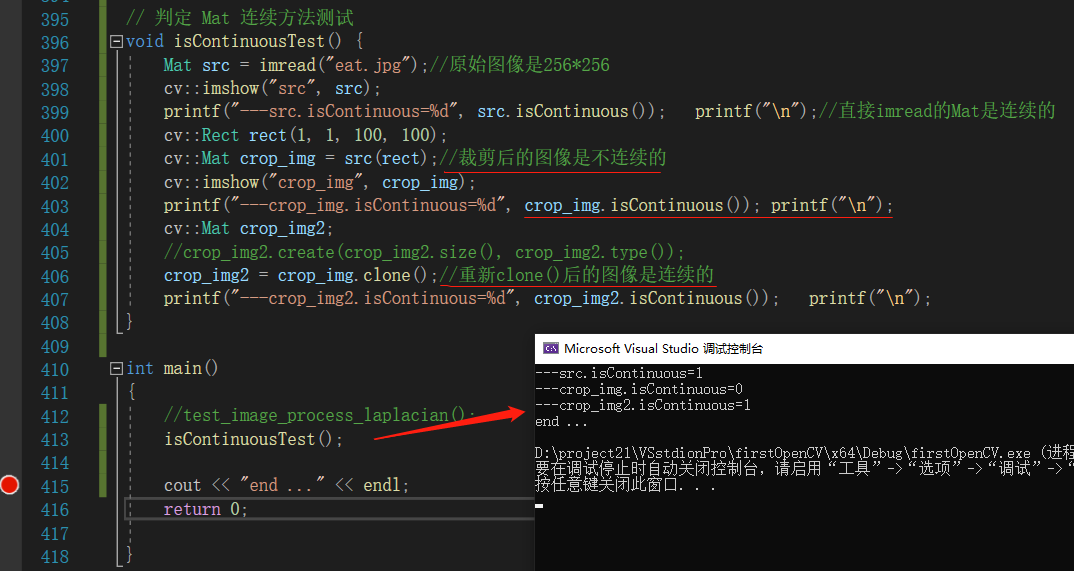Click 'crop_img2.isContinuous()' on line 407
The width and height of the screenshot is (1074, 571).
coord(651,299)
